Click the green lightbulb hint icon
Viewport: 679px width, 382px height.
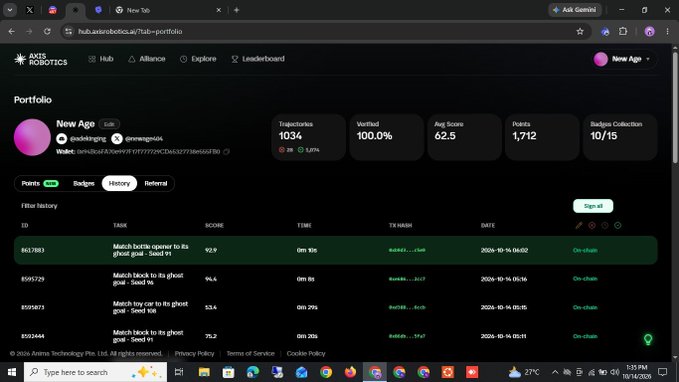click(648, 339)
